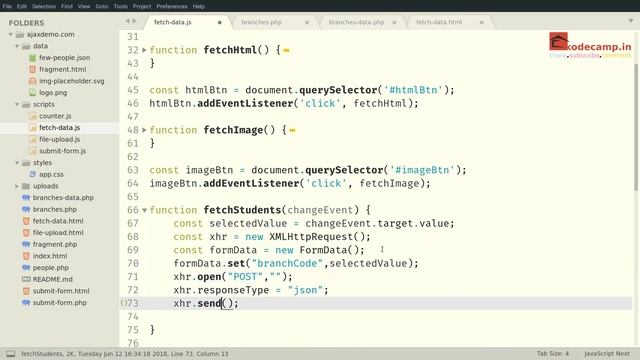This screenshot has height=360, width=640.
Task: Close the branches.php tab
Action: click(307, 22)
